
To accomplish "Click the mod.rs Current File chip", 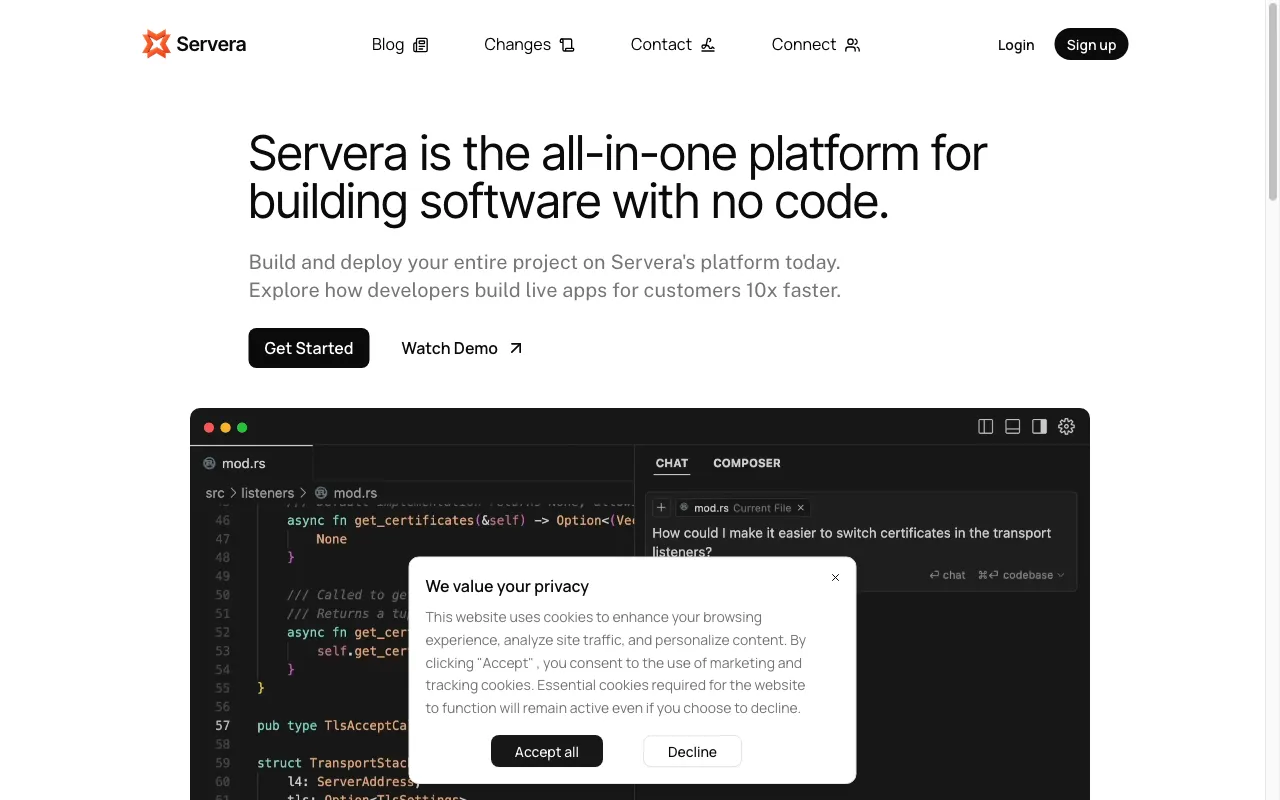I will pyautogui.click(x=743, y=508).
